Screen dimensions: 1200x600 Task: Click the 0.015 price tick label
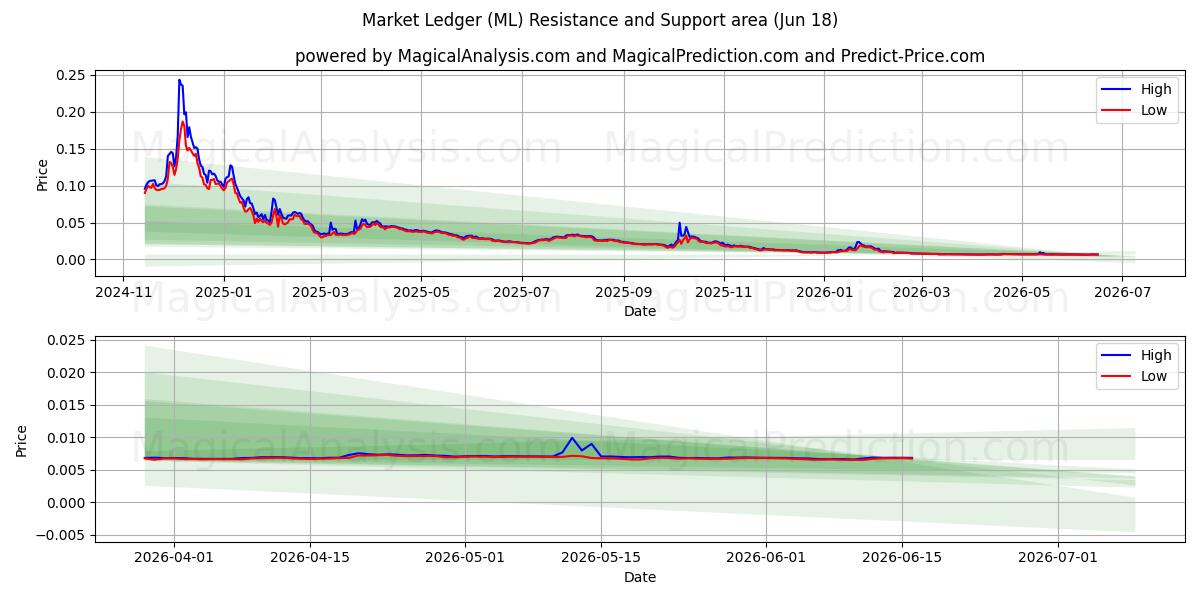(x=66, y=405)
